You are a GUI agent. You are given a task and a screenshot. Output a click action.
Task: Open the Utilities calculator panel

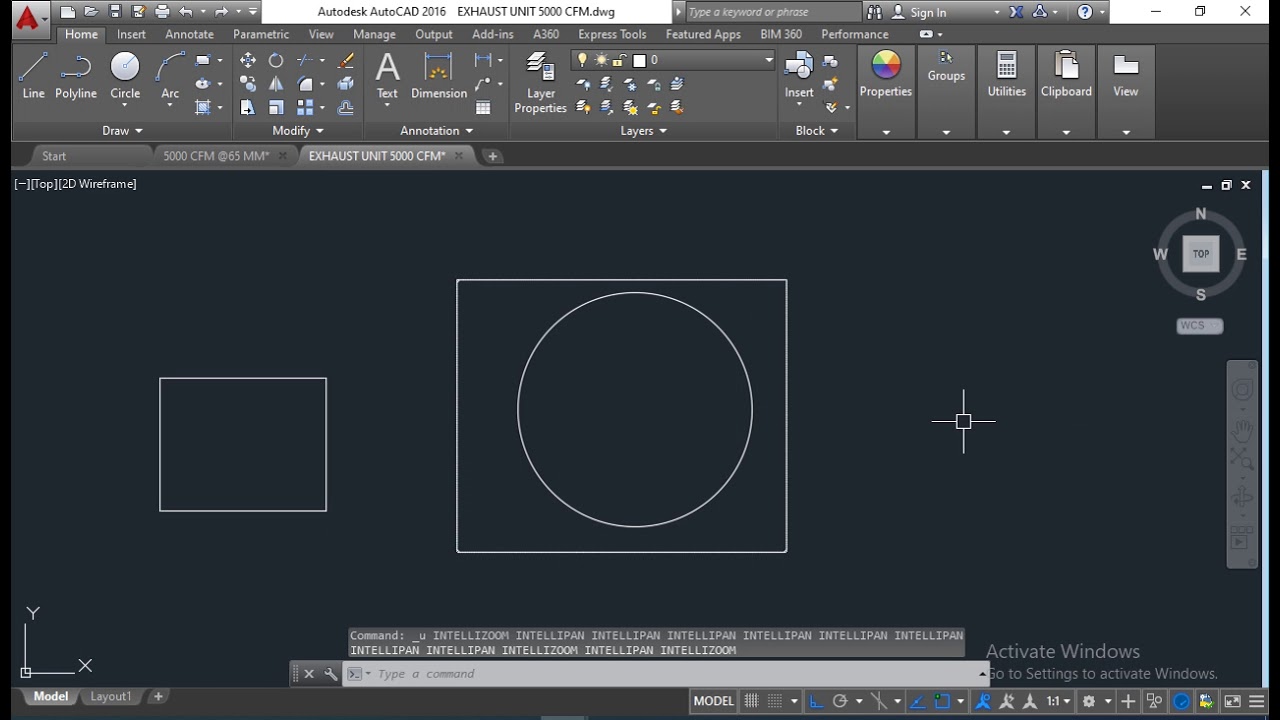point(1006,76)
